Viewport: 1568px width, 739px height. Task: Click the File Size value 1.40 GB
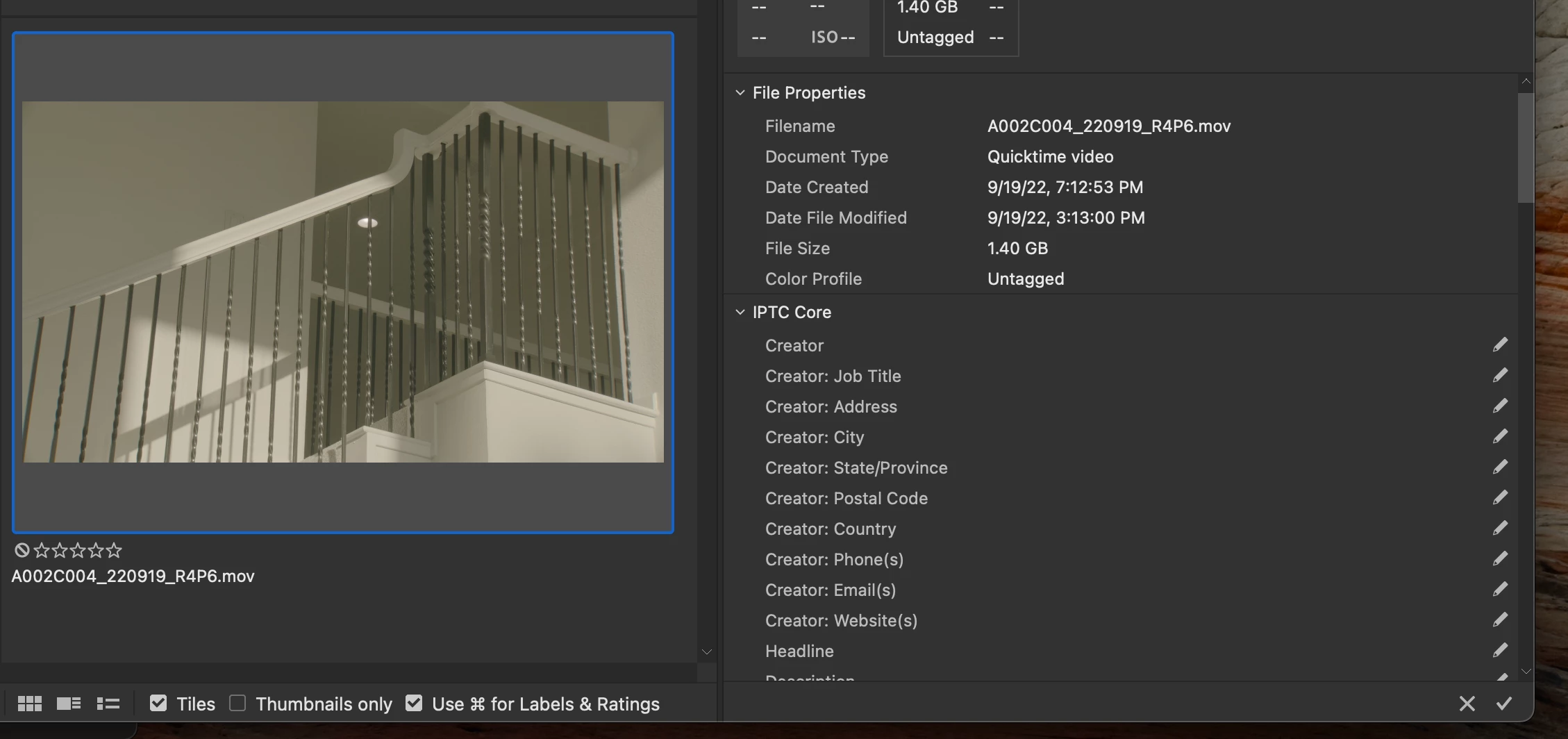1017,249
